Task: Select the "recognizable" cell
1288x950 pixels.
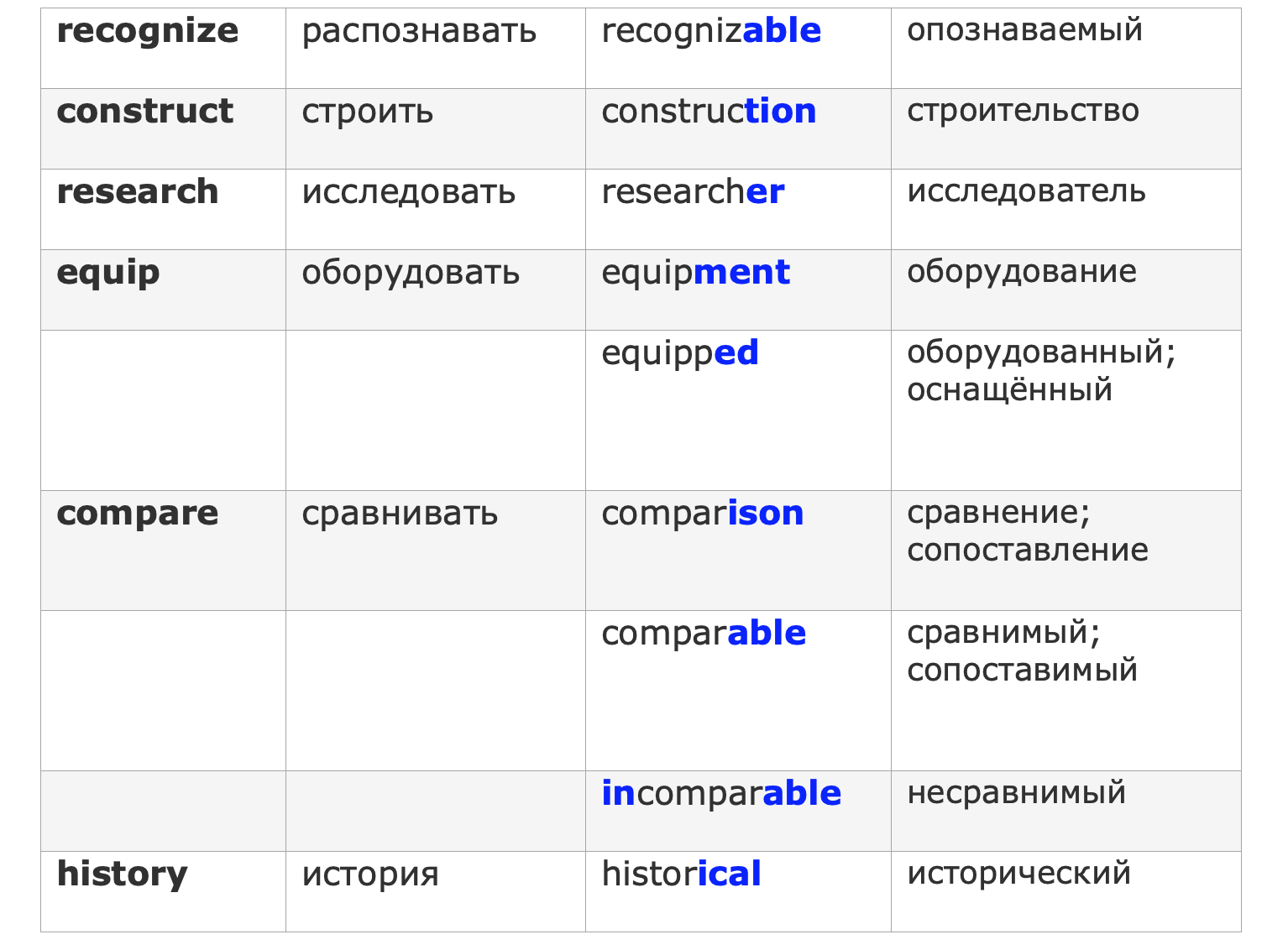Action: pyautogui.click(x=711, y=32)
